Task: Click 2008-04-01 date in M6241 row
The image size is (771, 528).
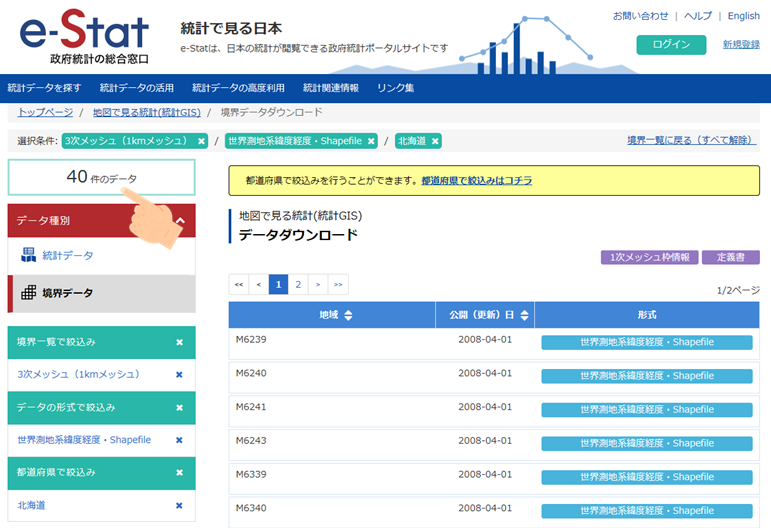Action: (485, 407)
